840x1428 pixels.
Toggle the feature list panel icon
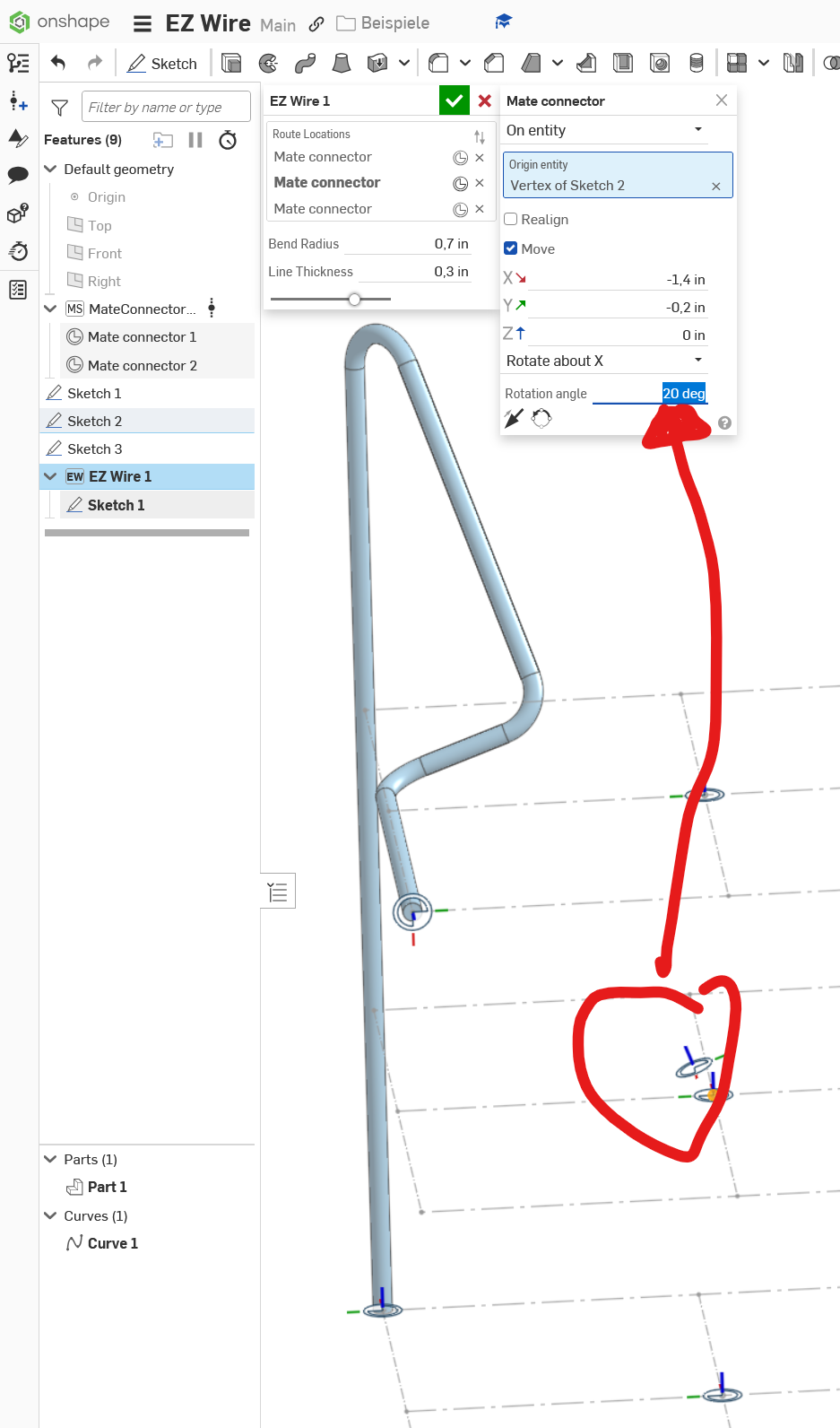(18, 63)
